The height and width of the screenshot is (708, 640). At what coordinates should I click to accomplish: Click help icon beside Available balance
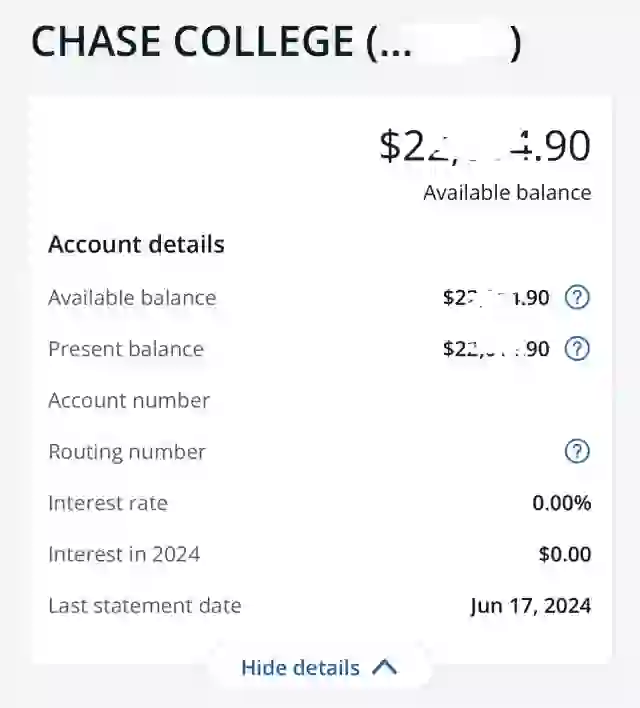[x=577, y=298]
